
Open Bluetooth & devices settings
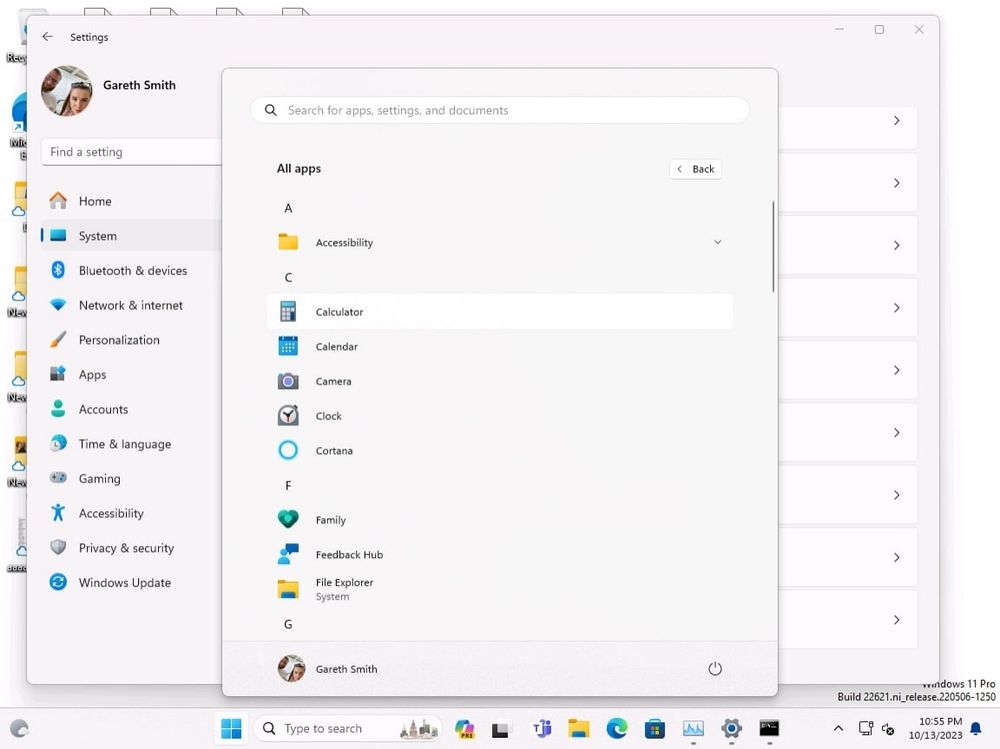click(131, 271)
